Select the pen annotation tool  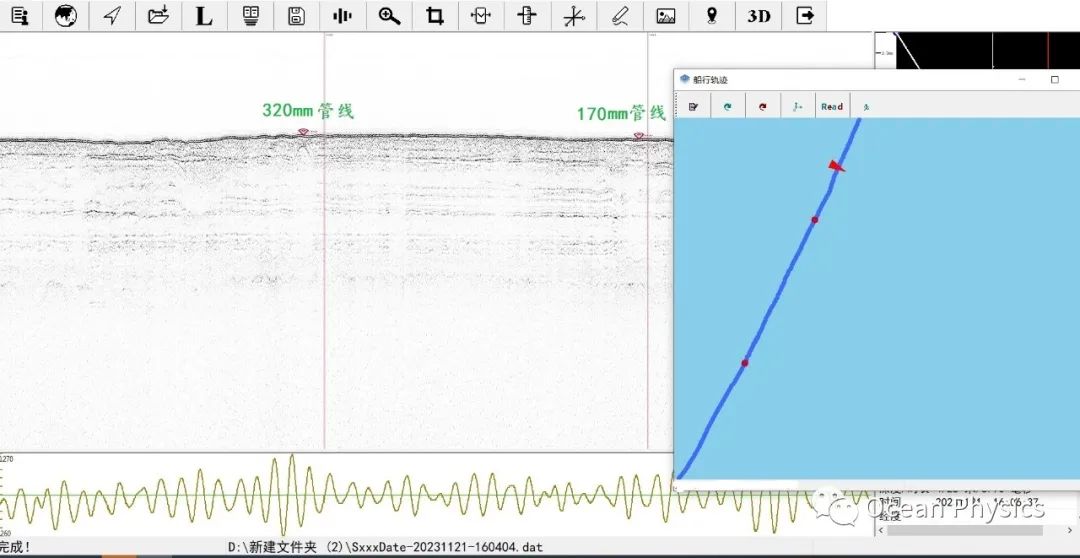(x=619, y=16)
